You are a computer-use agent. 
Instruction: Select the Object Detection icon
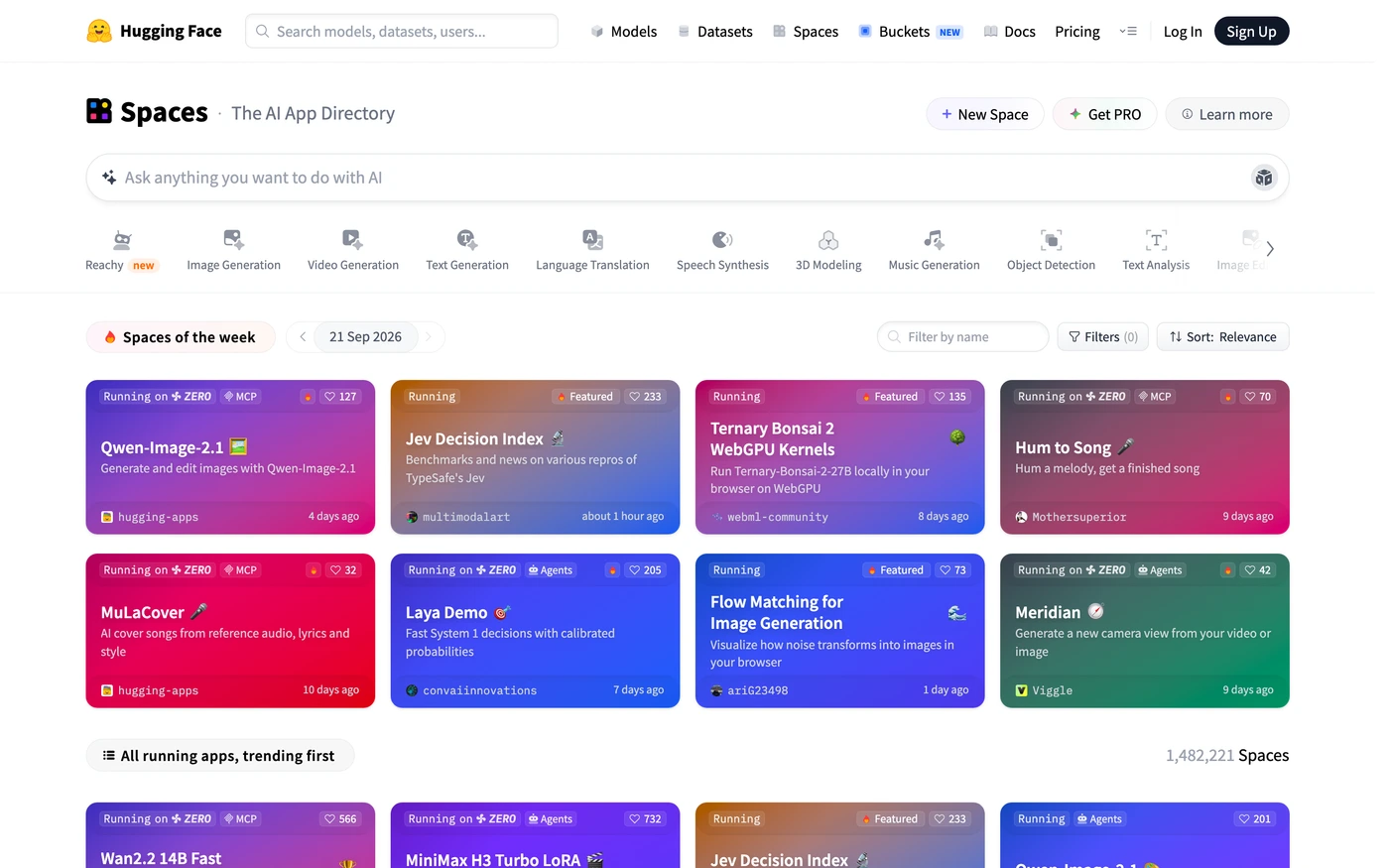pyautogui.click(x=1051, y=239)
